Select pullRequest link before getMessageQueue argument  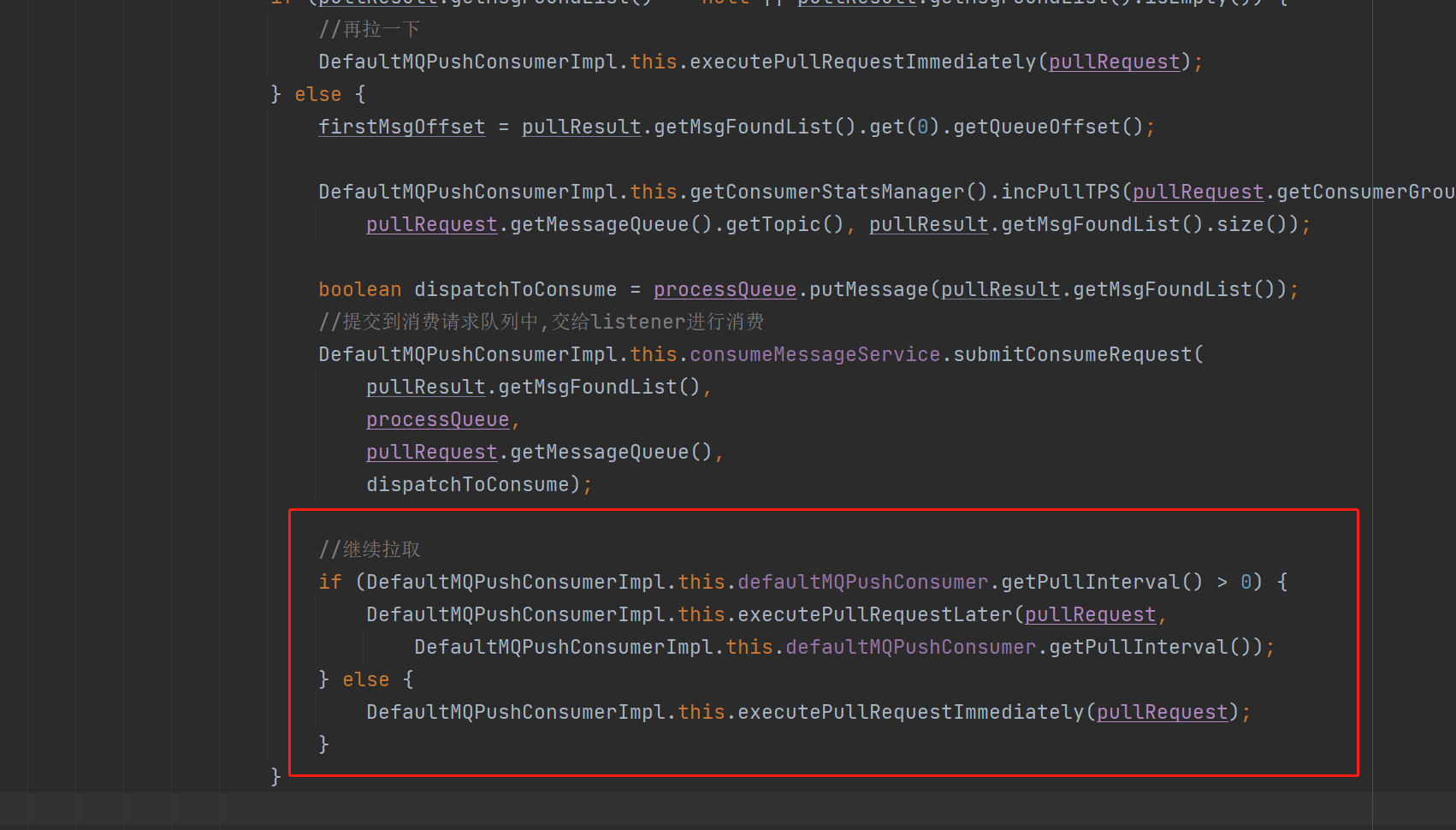point(431,451)
